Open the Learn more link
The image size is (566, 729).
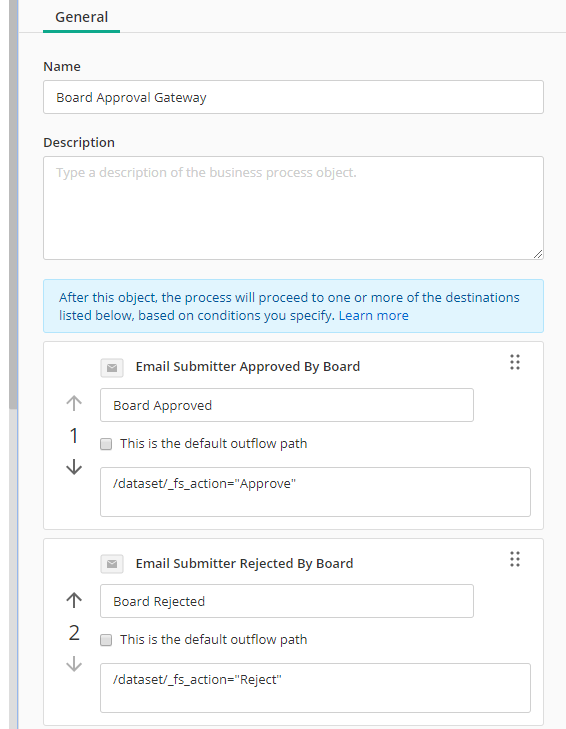tap(373, 316)
